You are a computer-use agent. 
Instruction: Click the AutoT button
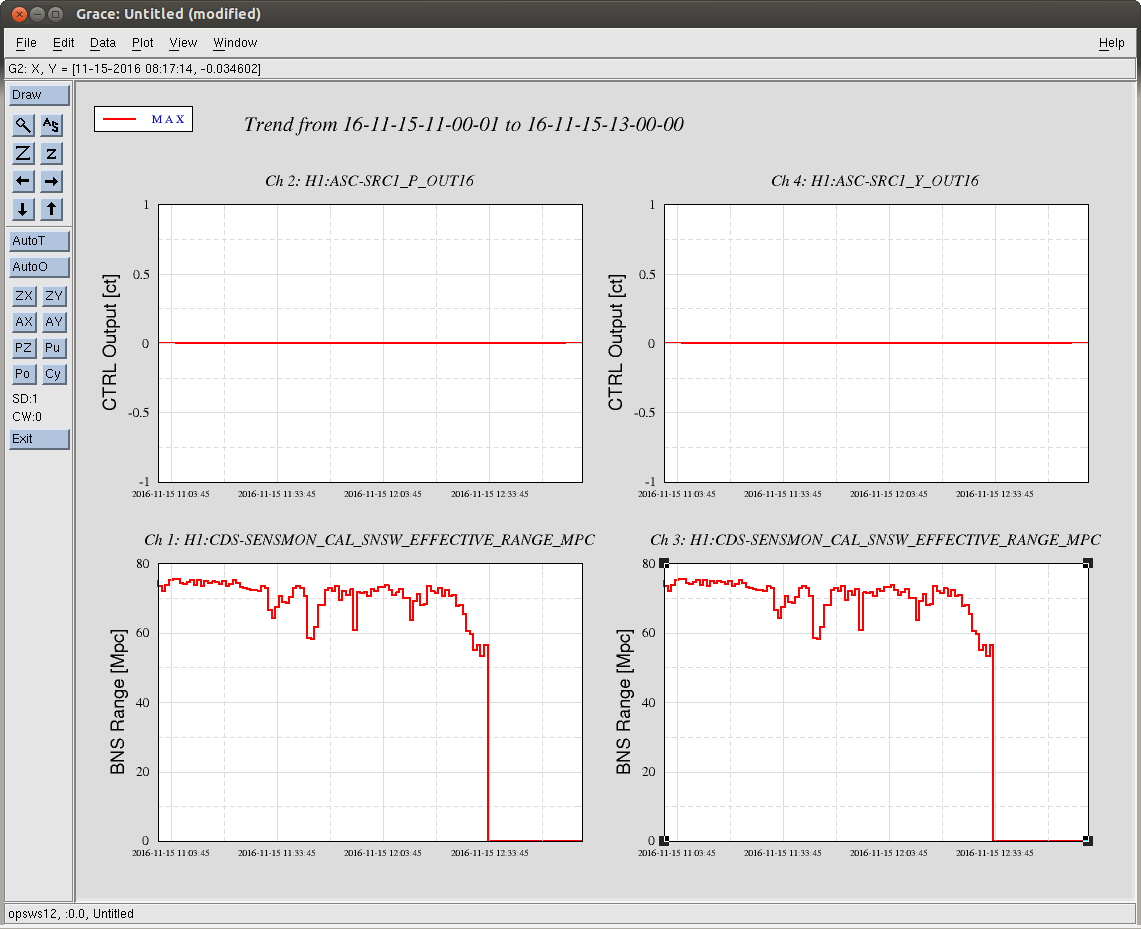coord(39,241)
